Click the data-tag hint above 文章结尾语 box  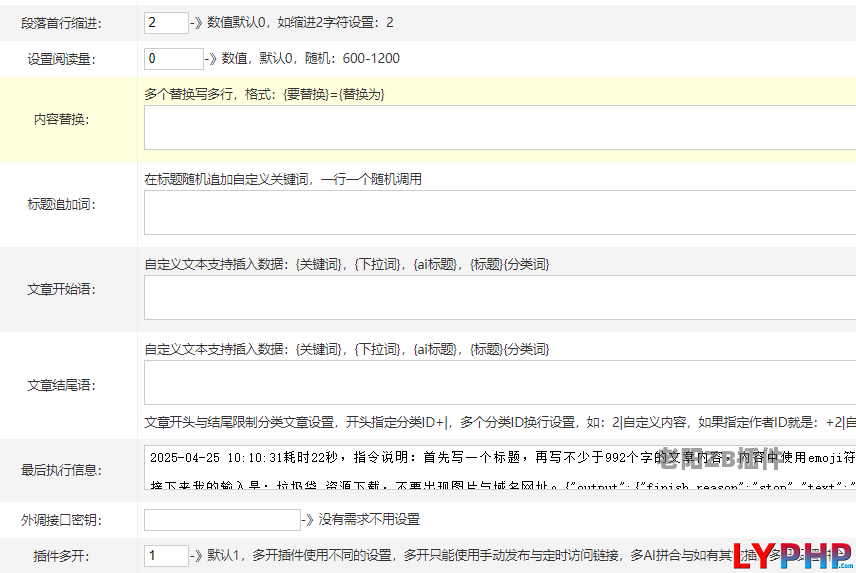coord(347,349)
